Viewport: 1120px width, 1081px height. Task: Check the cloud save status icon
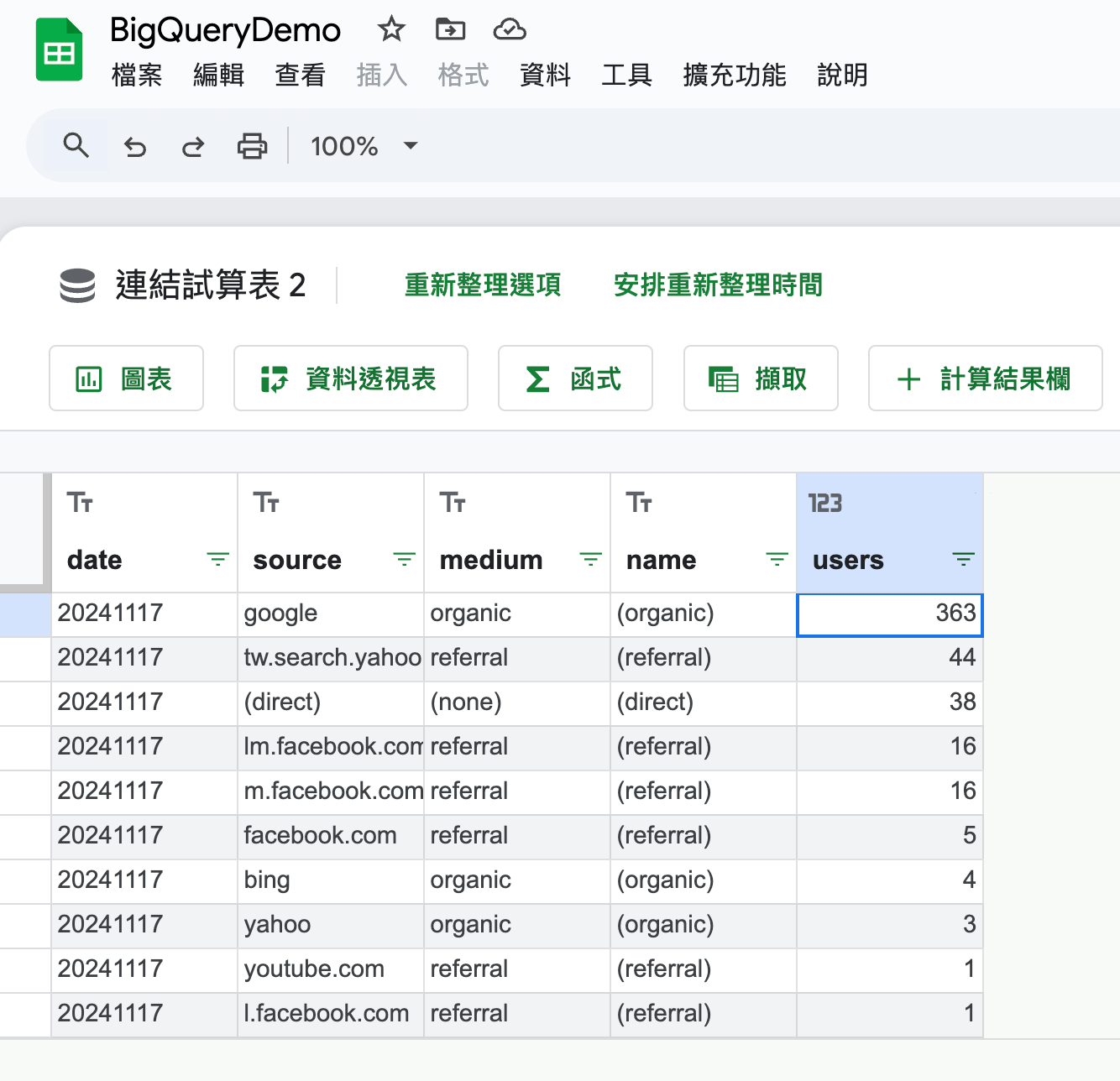pos(510,30)
